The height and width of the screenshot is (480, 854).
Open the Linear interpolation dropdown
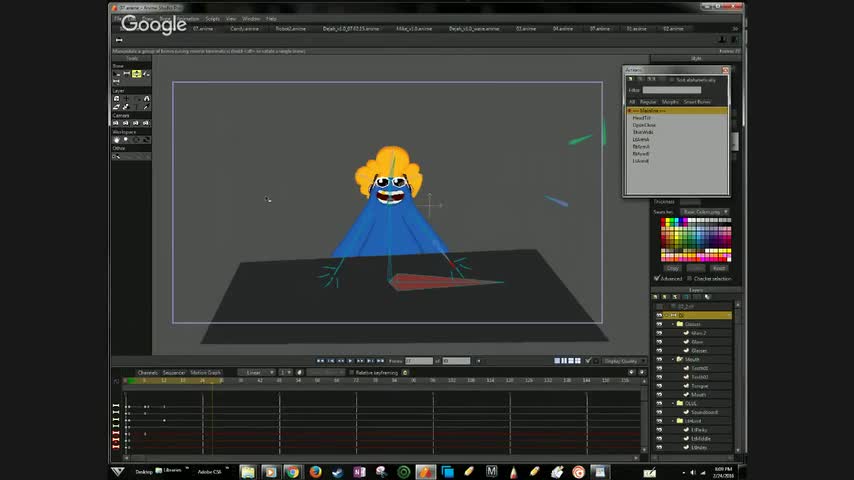click(x=257, y=373)
